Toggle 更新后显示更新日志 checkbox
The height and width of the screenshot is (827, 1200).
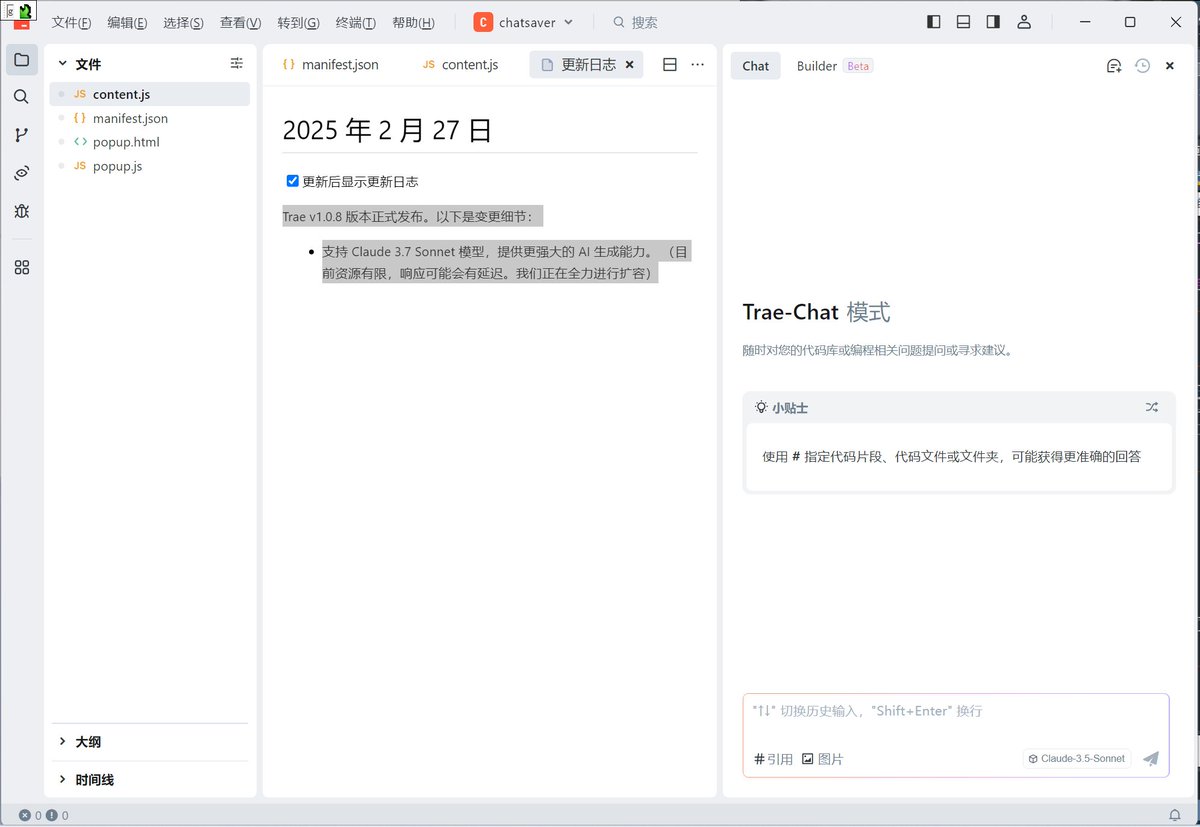pyautogui.click(x=293, y=181)
